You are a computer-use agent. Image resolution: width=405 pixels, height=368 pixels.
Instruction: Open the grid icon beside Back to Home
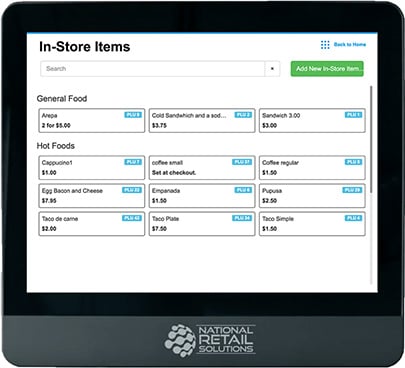pos(325,45)
